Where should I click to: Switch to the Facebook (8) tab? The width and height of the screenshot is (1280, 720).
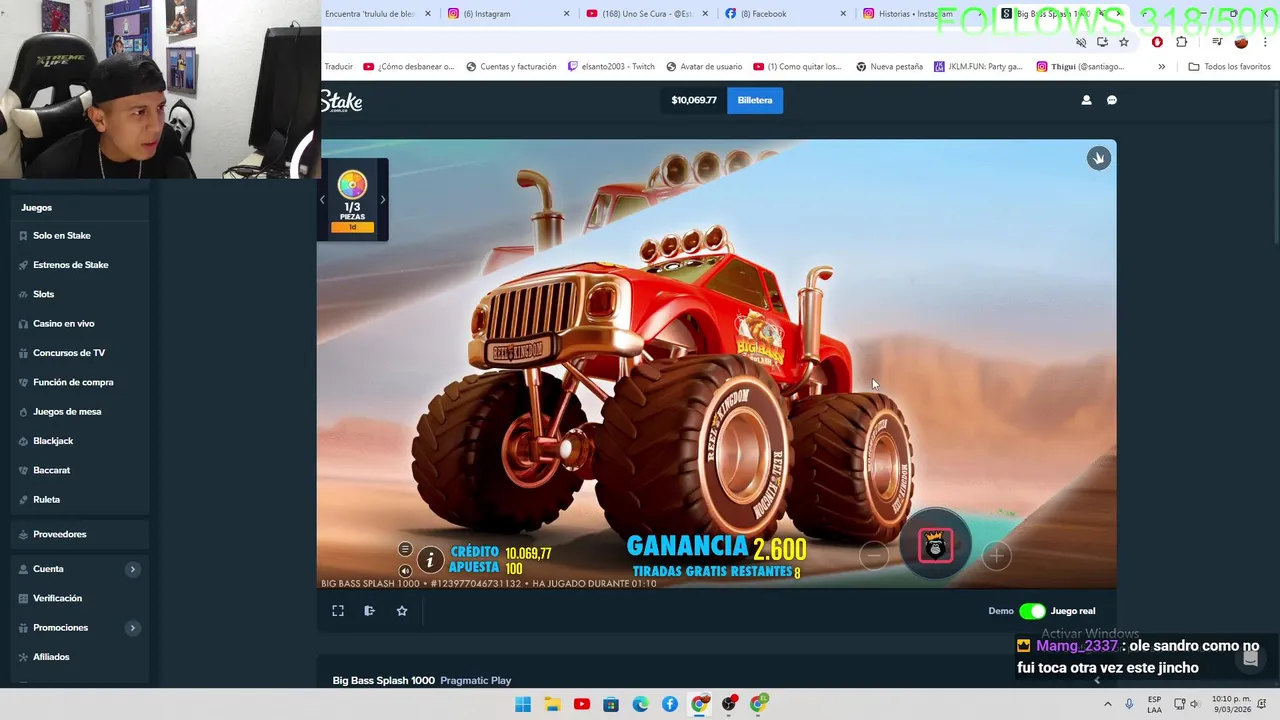point(786,14)
